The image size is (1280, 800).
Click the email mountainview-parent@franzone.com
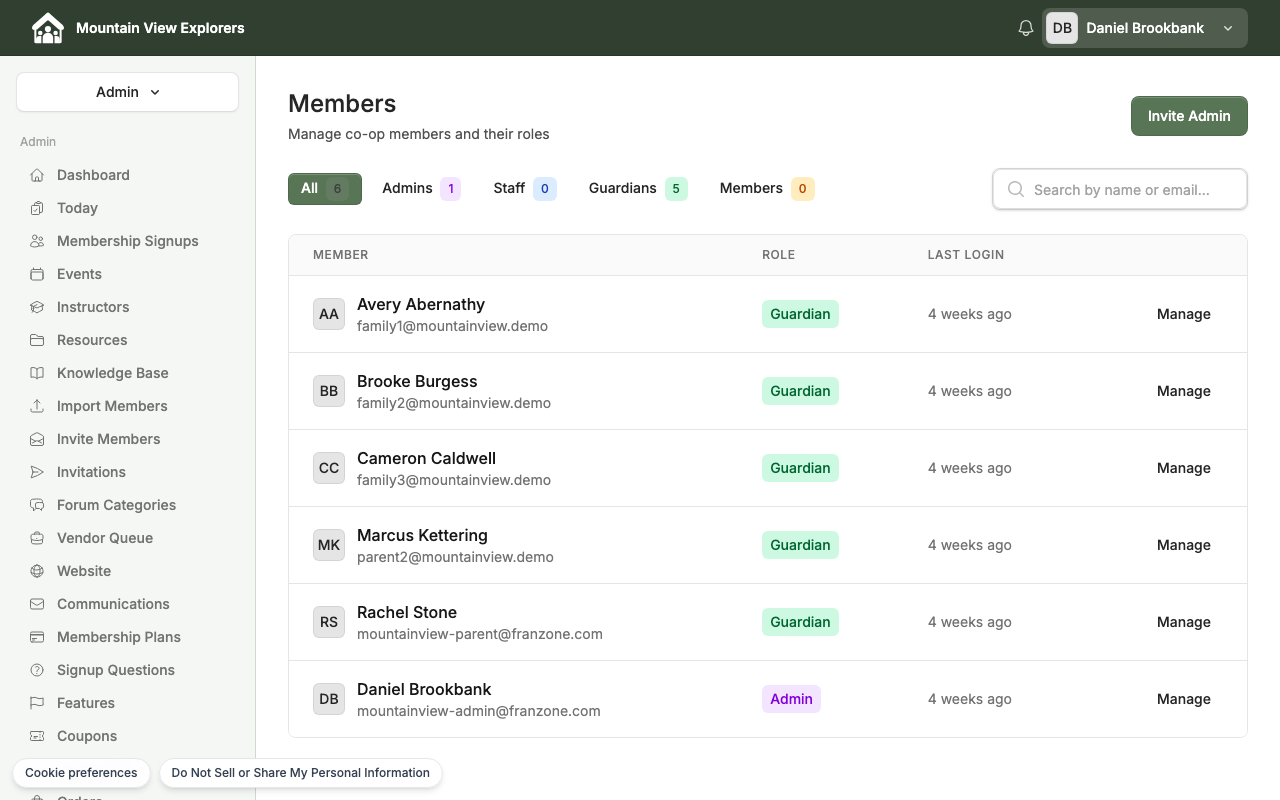tap(480, 634)
